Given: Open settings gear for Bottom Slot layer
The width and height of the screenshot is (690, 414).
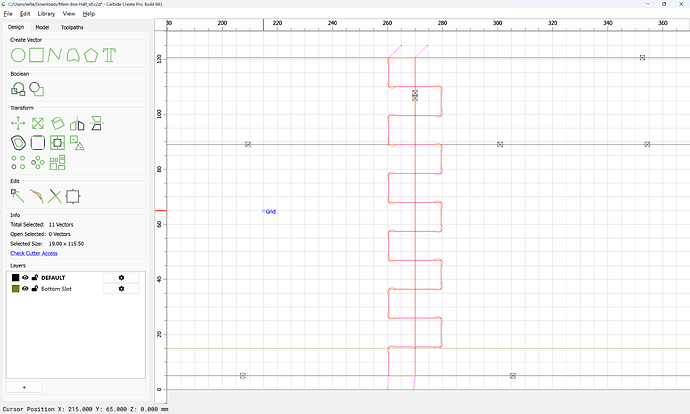Looking at the screenshot, I should click(x=121, y=289).
